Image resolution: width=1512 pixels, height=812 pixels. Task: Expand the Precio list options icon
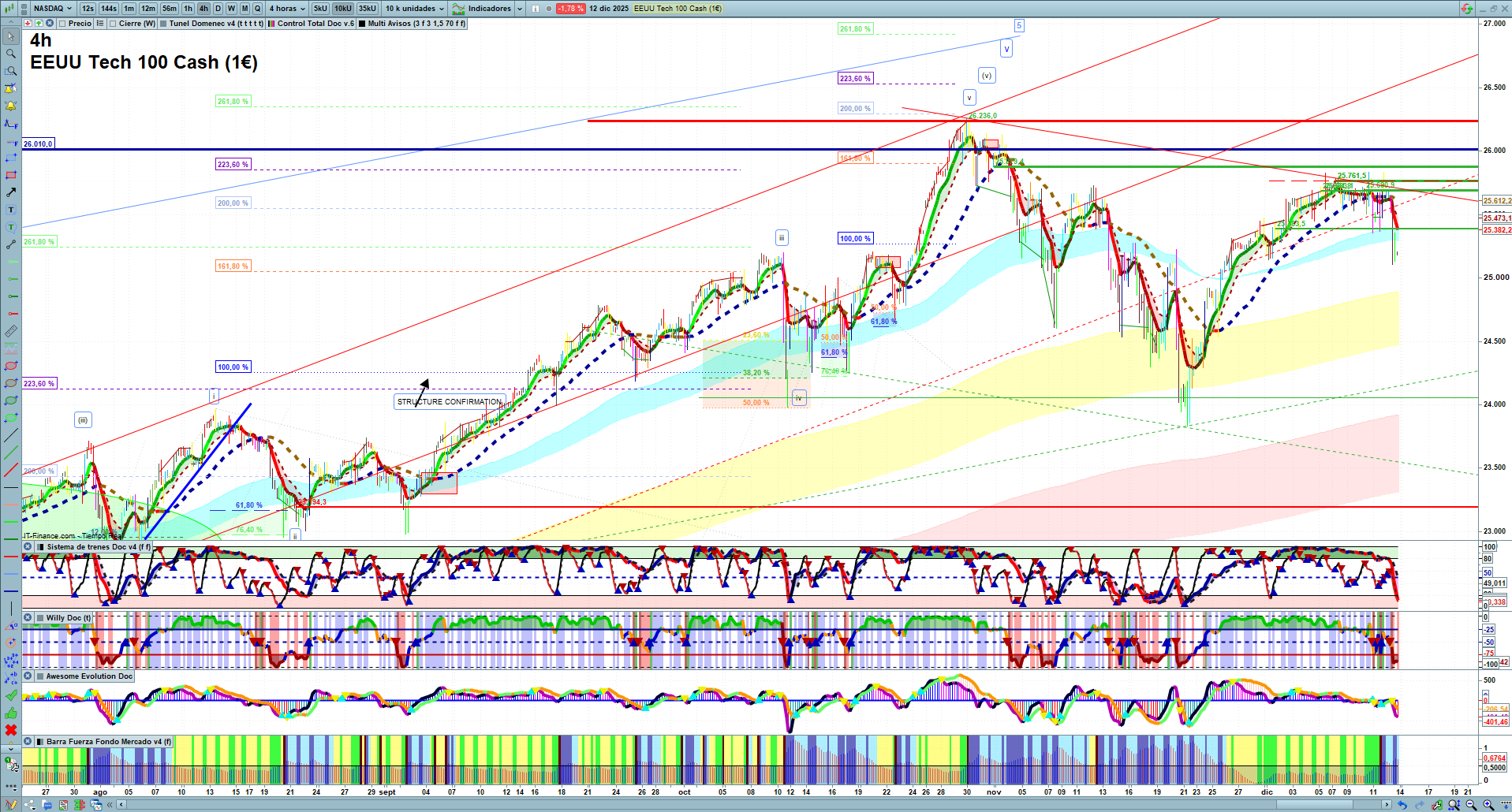point(100,24)
